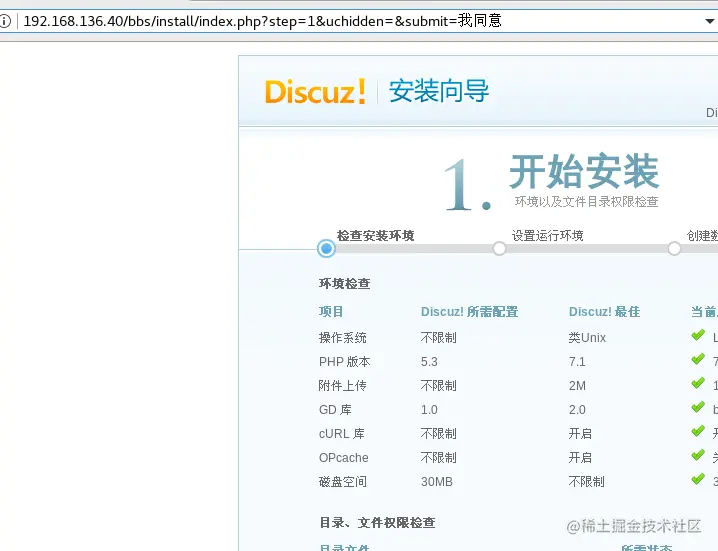The image size is (718, 551).
Task: Click the 设置运行环境 step label
Action: (x=547, y=235)
